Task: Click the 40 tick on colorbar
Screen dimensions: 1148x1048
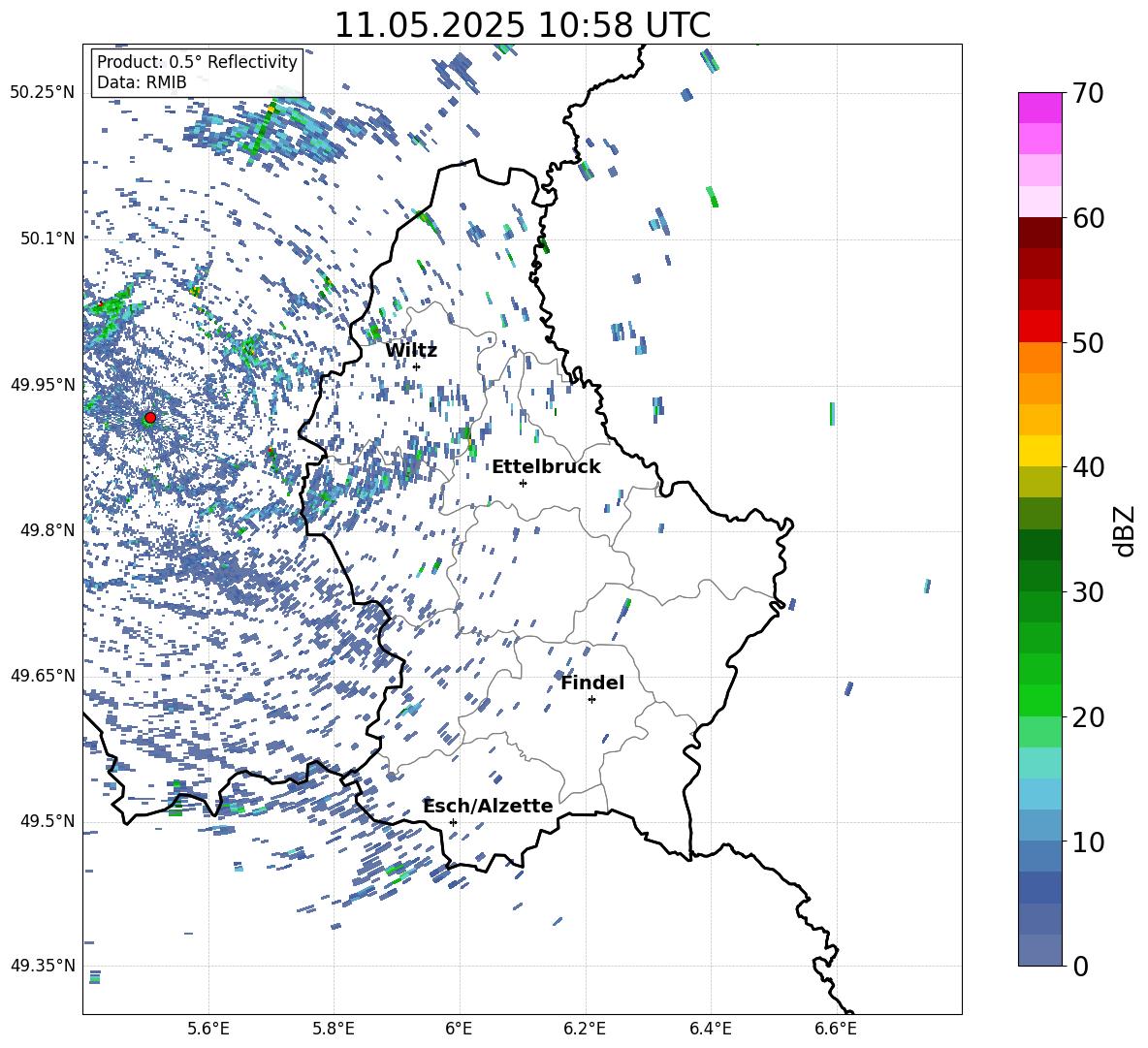Action: pos(1088,467)
